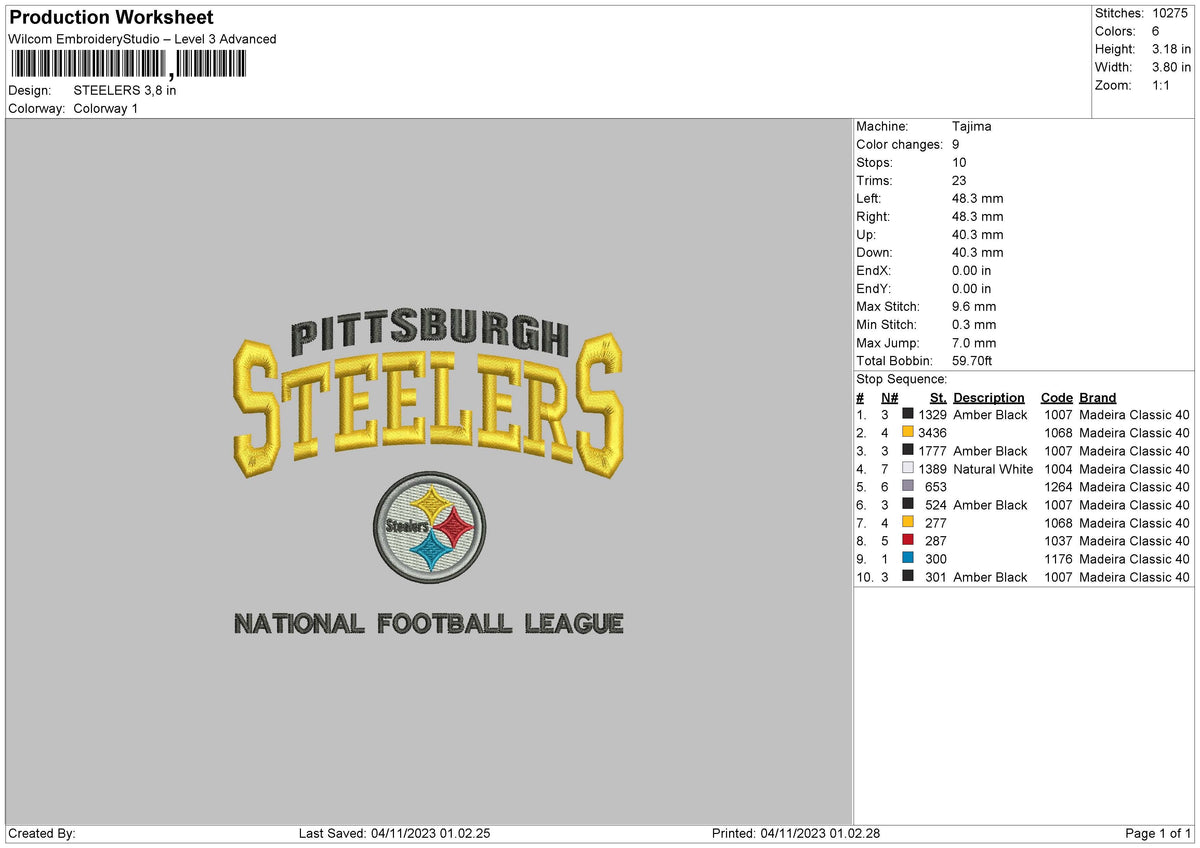Viewport: 1200px width, 848px height.
Task: Click the Trims value 23
Action: 960,180
